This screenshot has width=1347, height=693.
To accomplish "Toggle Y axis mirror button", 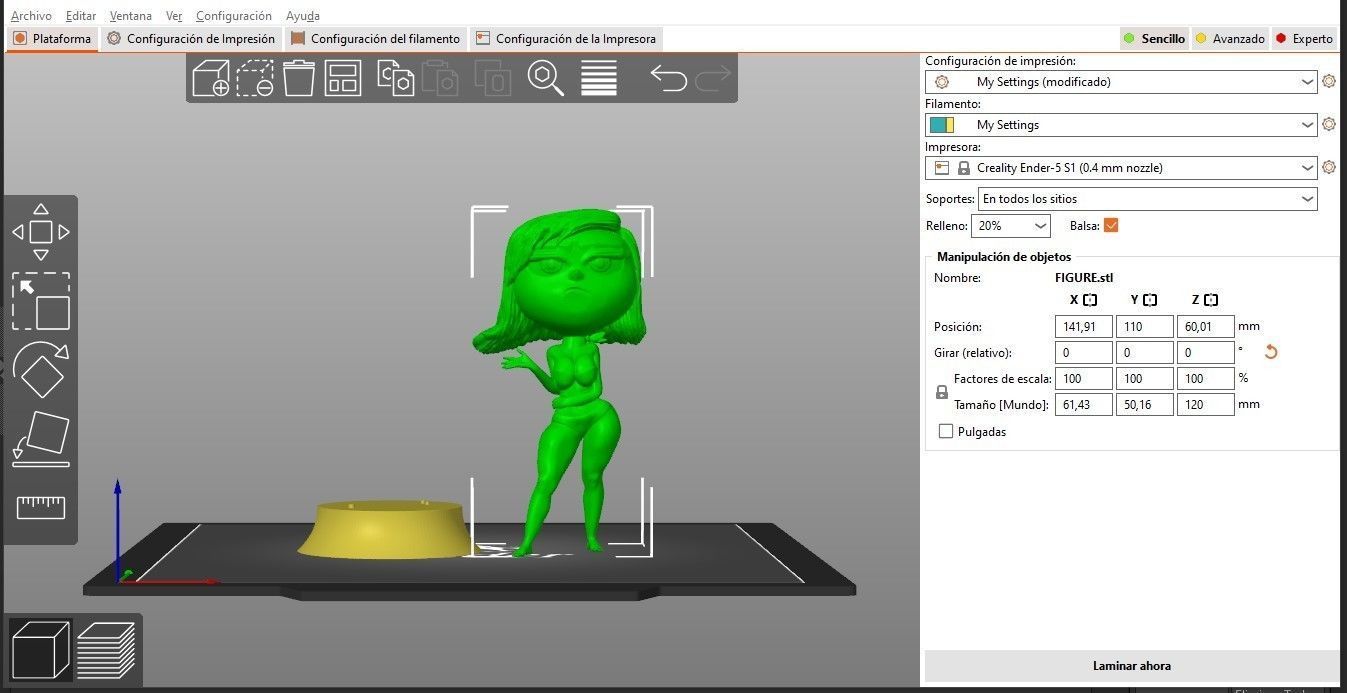I will click(x=1151, y=300).
